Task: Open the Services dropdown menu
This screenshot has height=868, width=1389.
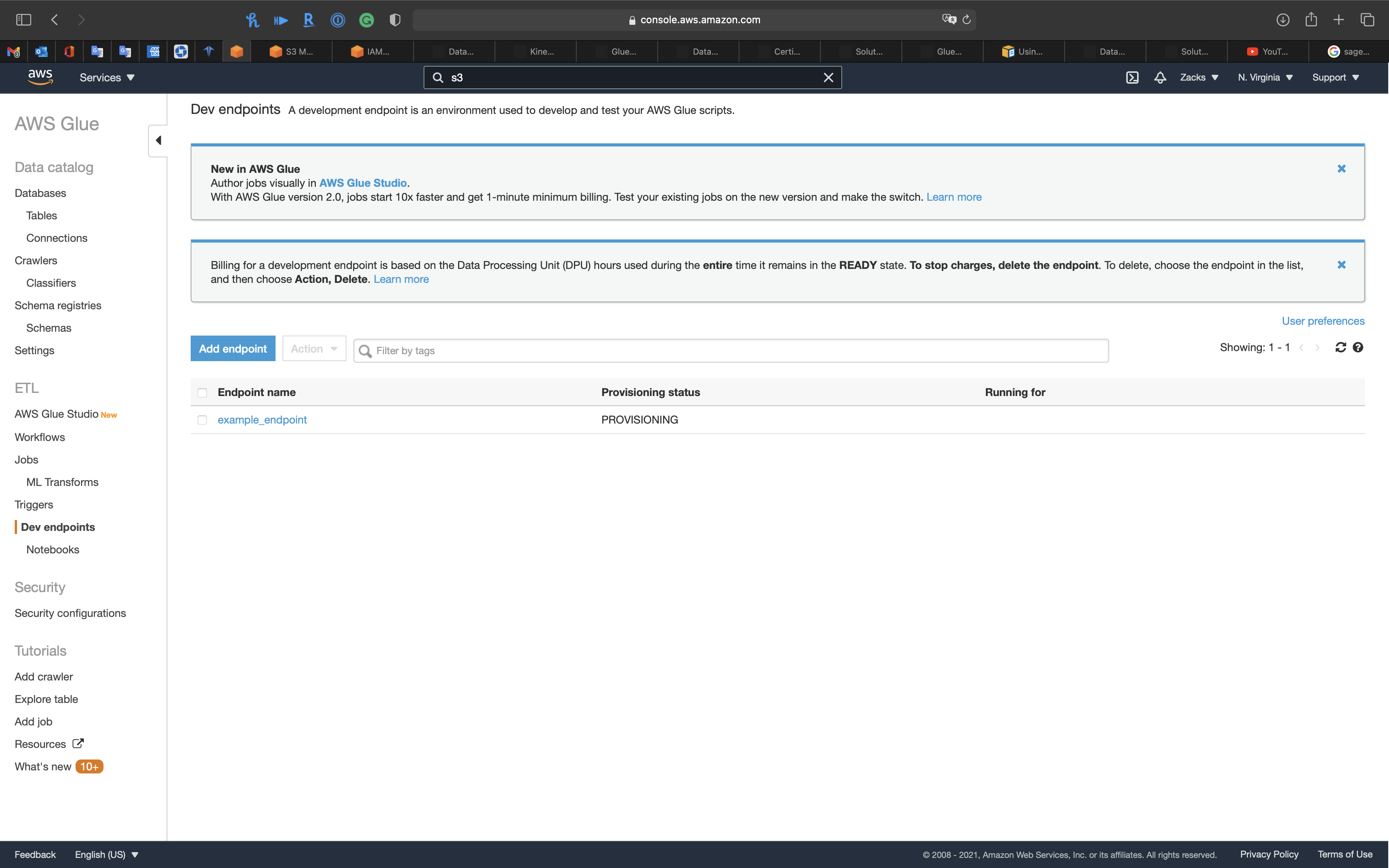Action: coord(107,77)
